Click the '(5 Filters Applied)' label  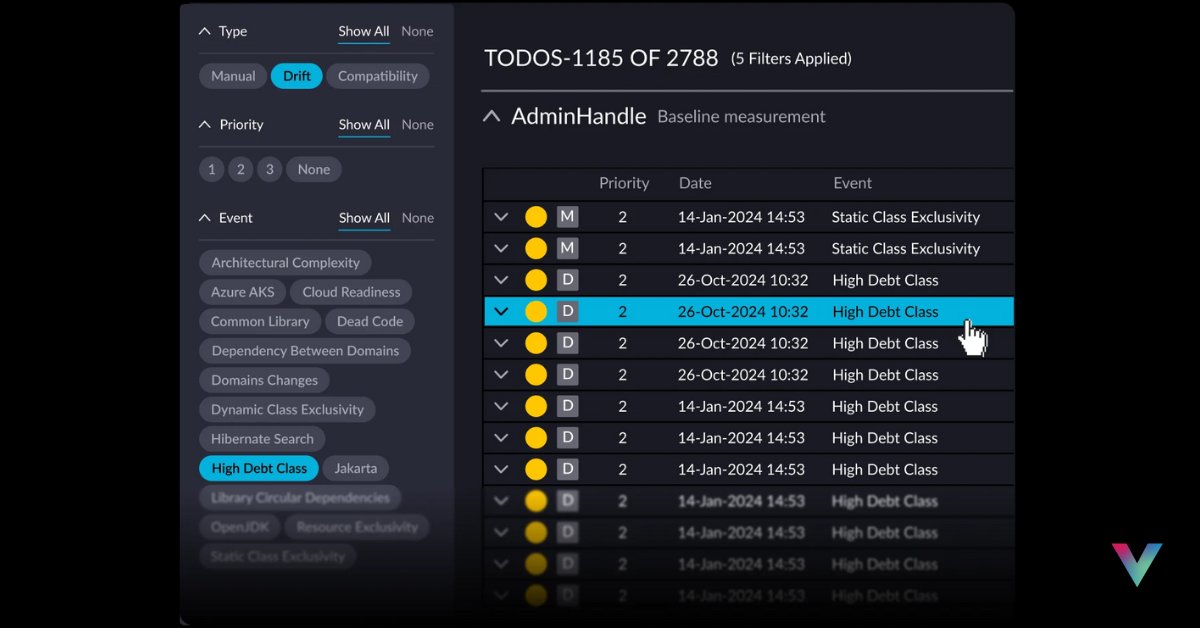(x=791, y=59)
